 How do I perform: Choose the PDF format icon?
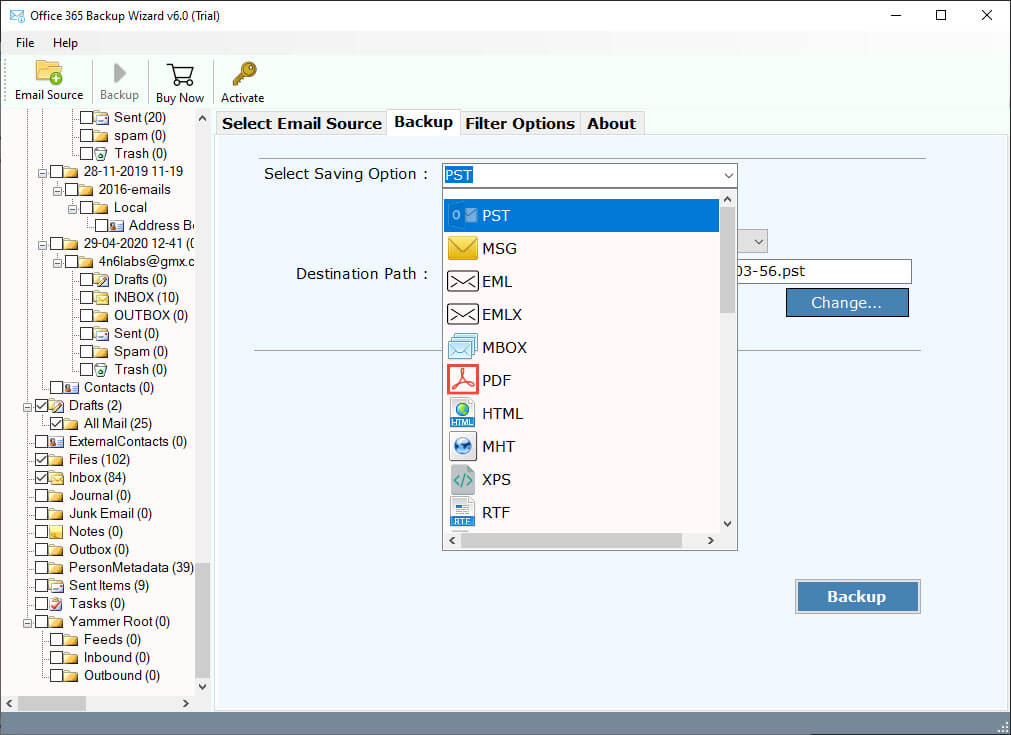pyautogui.click(x=462, y=380)
